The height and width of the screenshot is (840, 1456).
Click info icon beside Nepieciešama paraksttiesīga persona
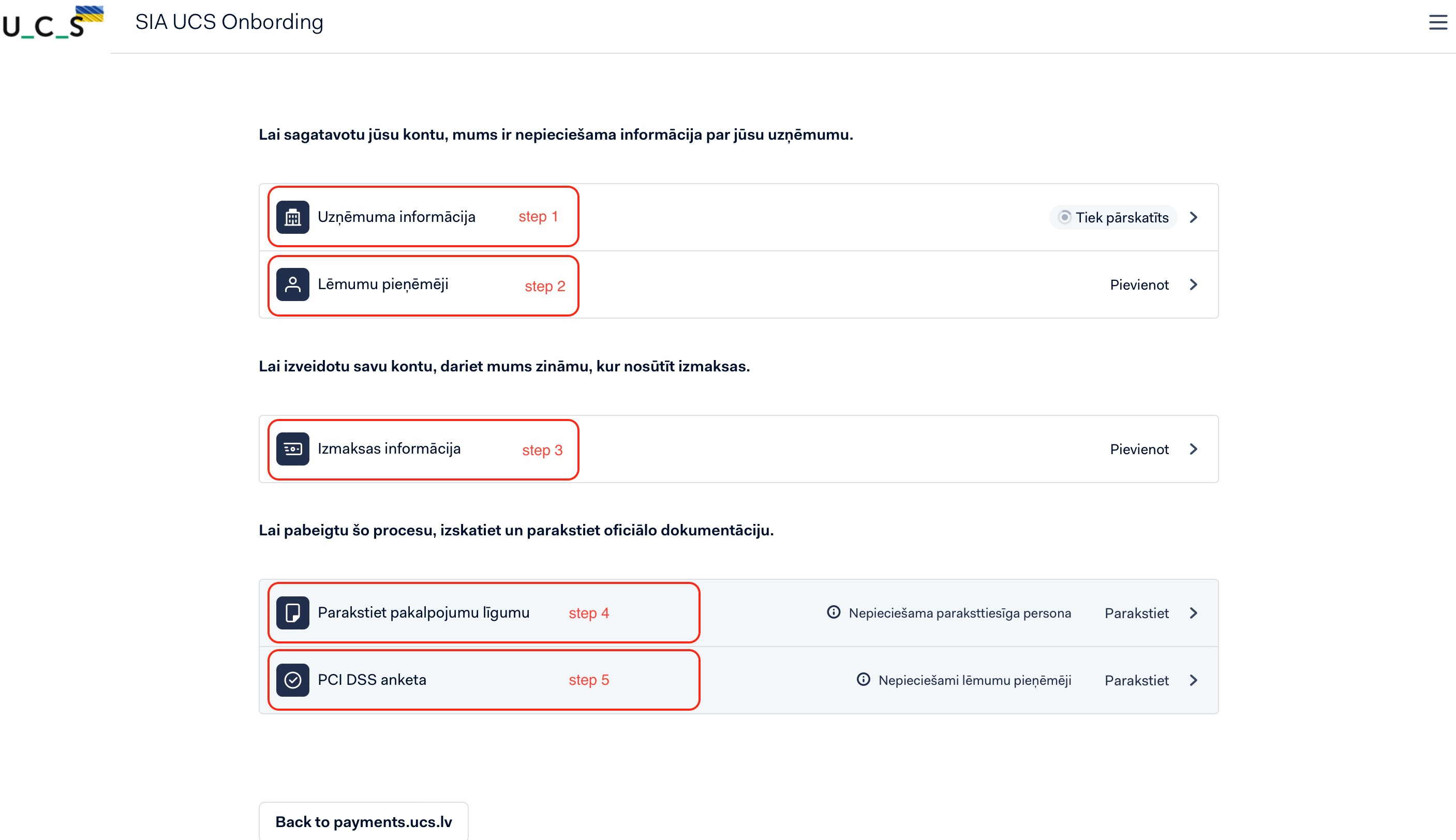click(x=834, y=612)
